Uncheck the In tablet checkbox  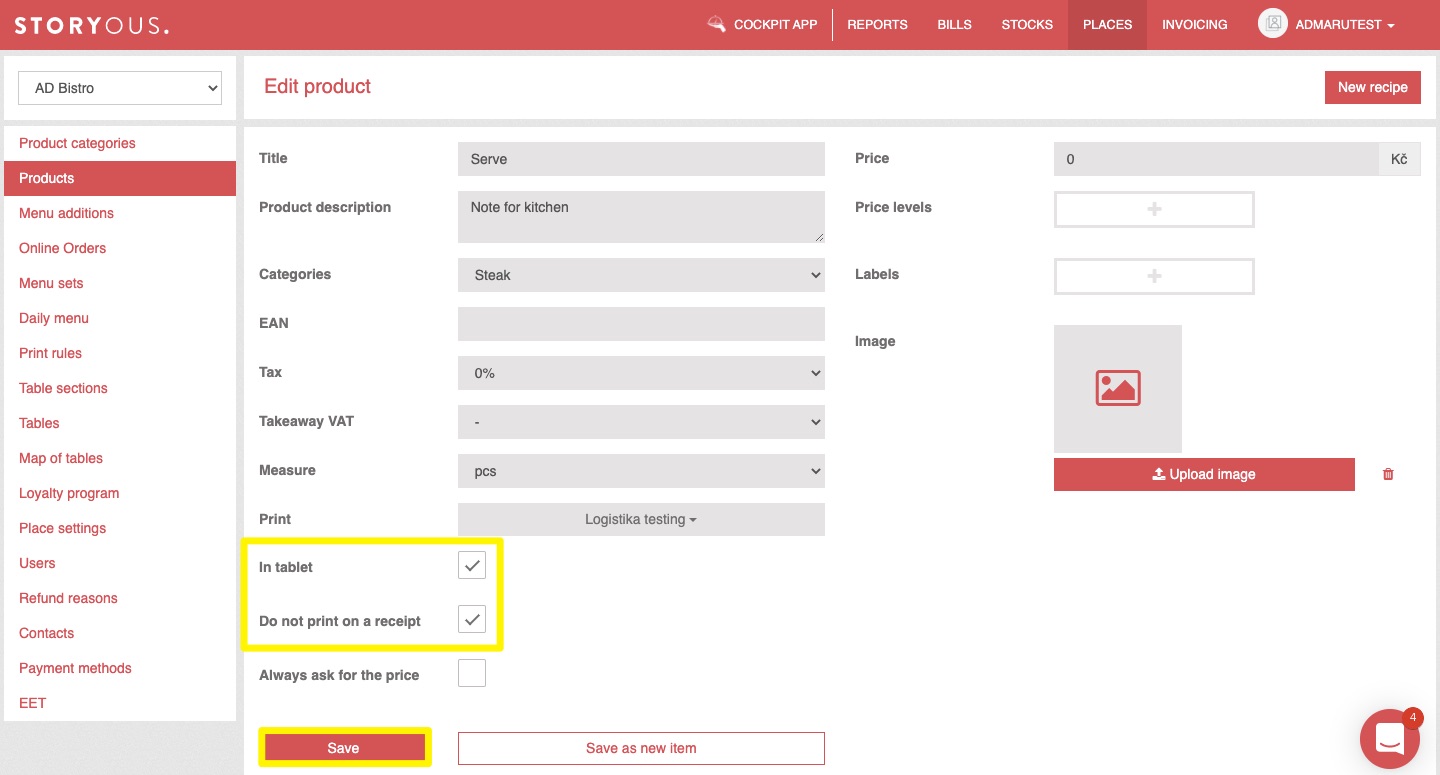pos(472,565)
